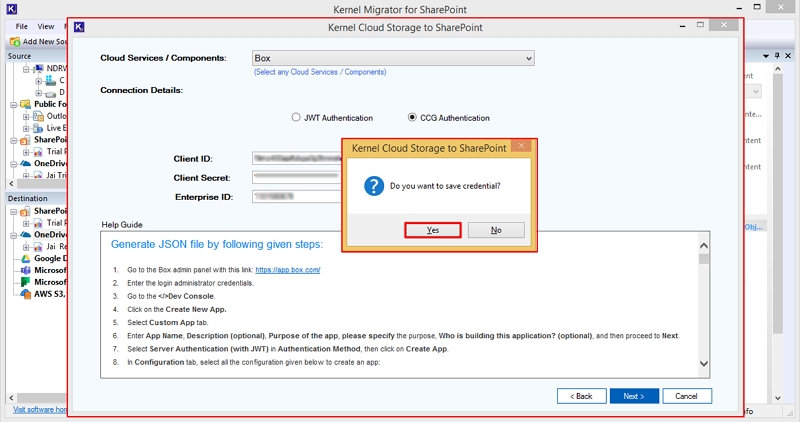Click the Enterprise ID input field
The image size is (800, 422).
296,196
